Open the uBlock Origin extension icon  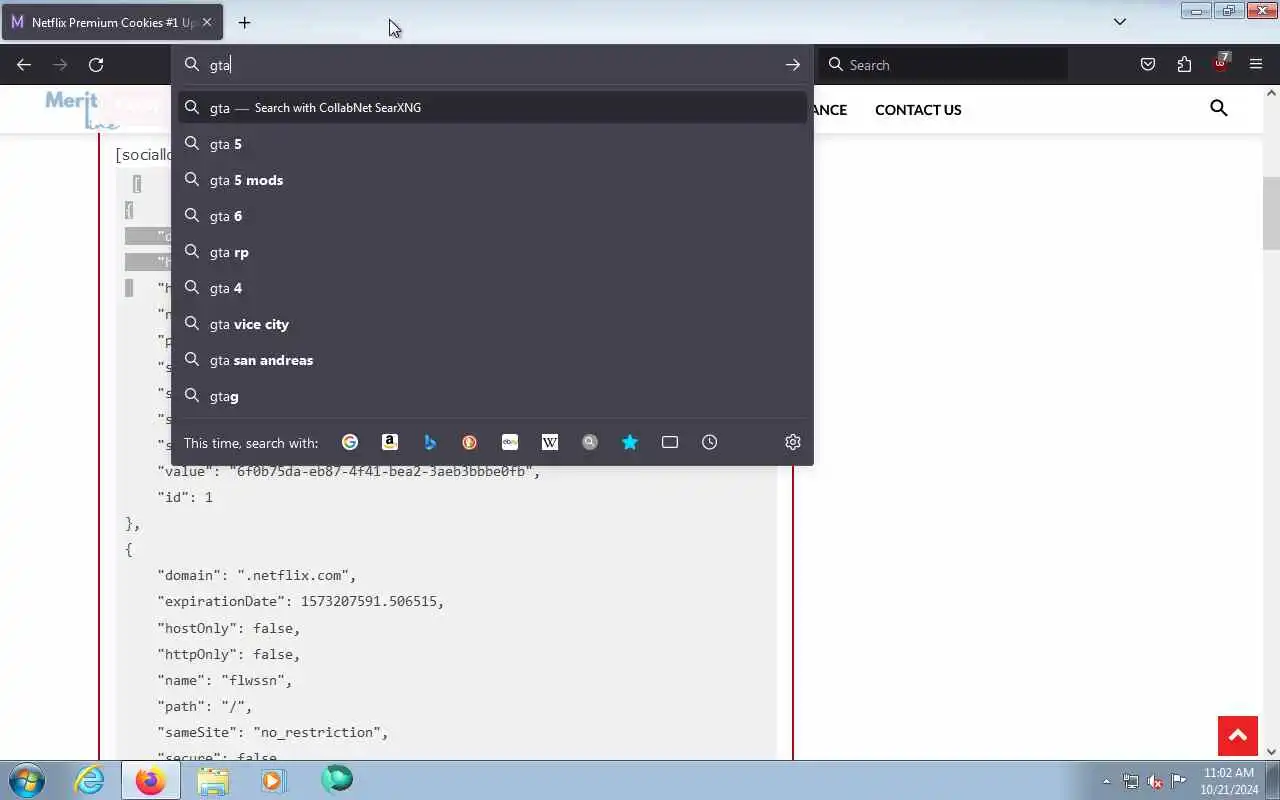(x=1220, y=64)
